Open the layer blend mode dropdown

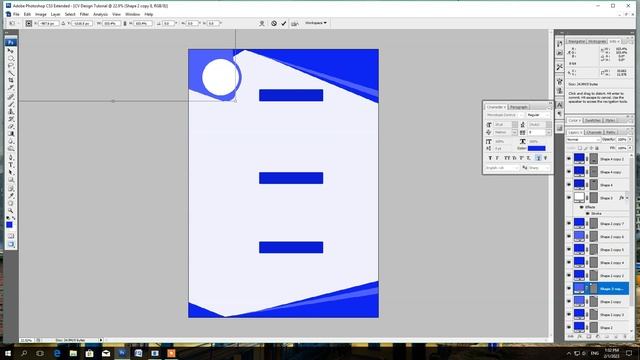583,140
